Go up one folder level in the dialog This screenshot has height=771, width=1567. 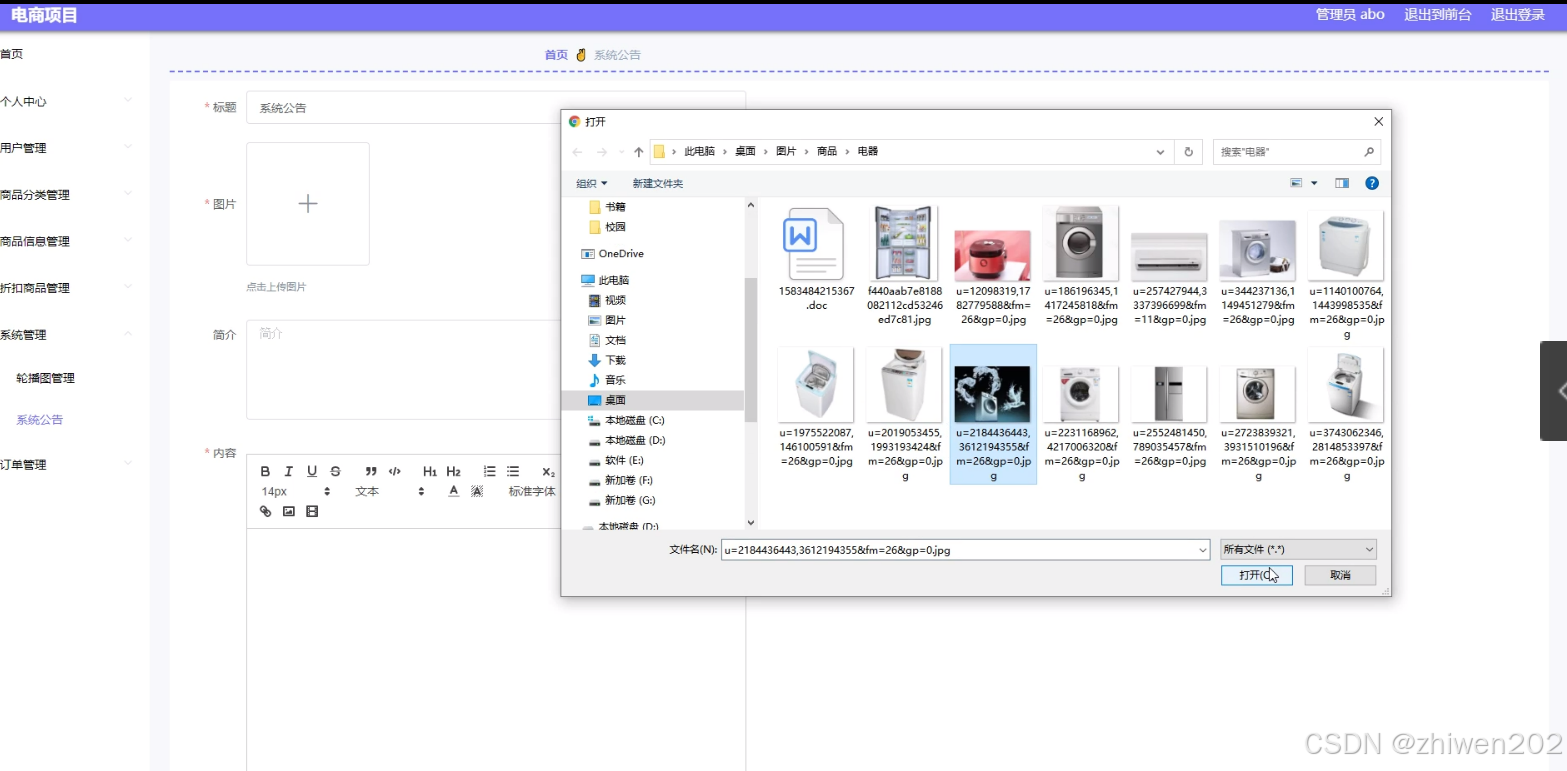(639, 152)
